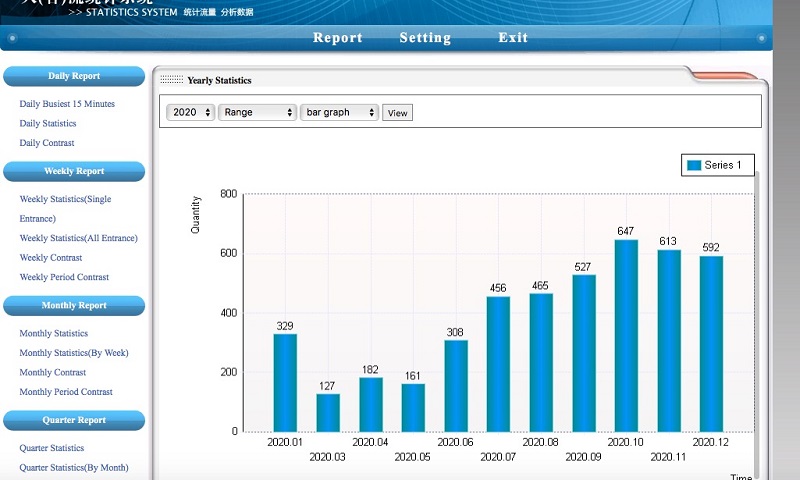Click the Yearly Statistics panel title
The height and width of the screenshot is (480, 800).
219,81
